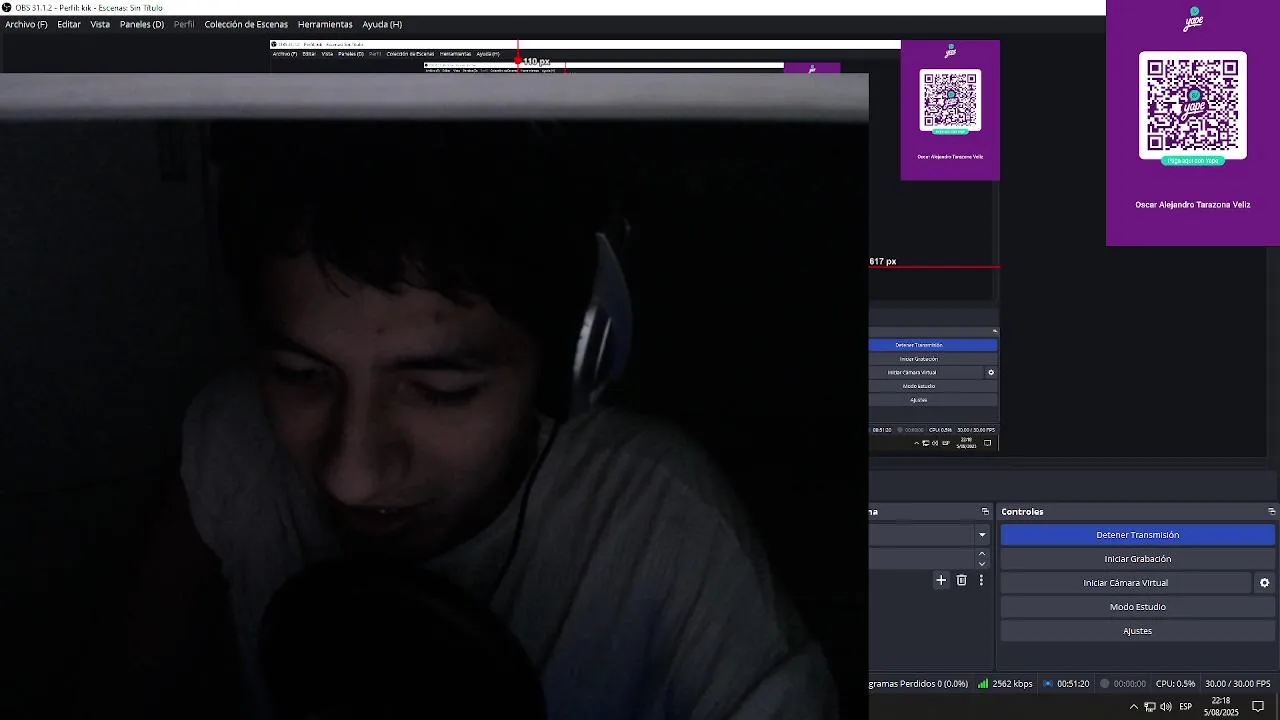Click the Perdidos 0 (0.0%) dropped frames text
This screenshot has height=720, width=1280.
(x=933, y=684)
